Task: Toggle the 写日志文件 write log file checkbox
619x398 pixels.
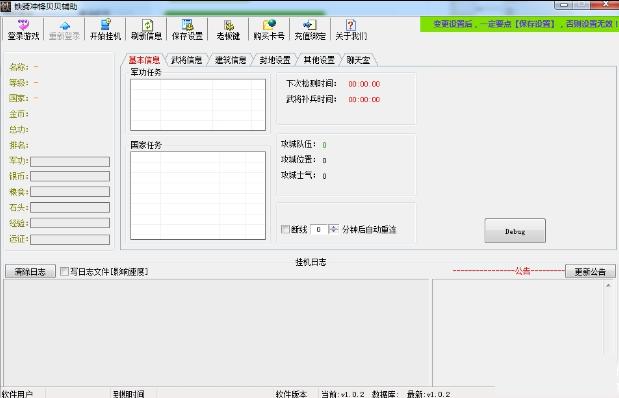Action: (x=64, y=271)
